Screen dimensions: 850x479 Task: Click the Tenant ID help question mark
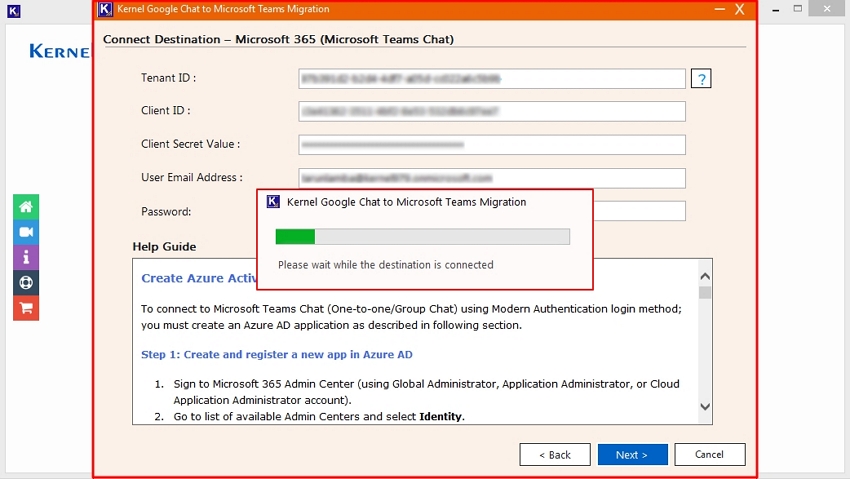(701, 79)
